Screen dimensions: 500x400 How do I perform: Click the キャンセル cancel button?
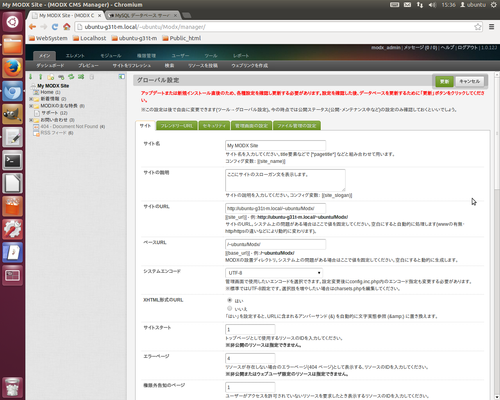470,81
